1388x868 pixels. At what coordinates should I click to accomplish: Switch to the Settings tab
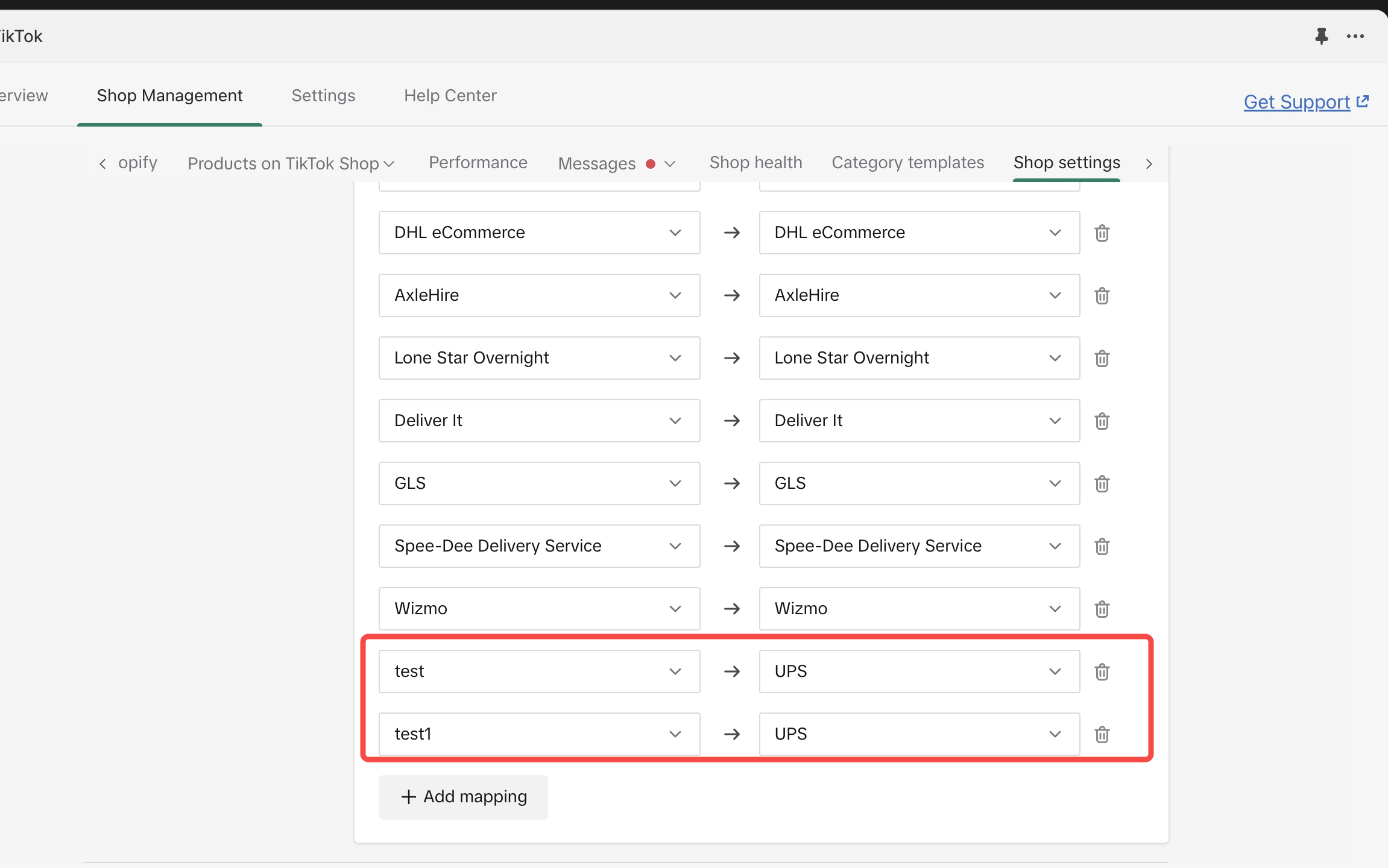tap(323, 95)
